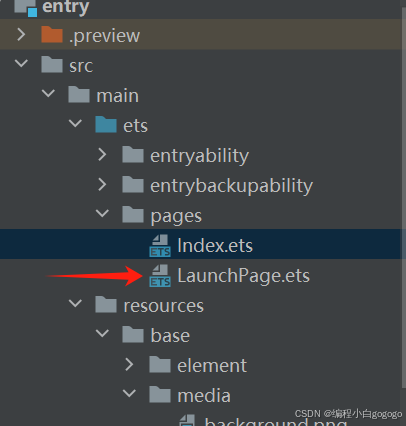The width and height of the screenshot is (406, 426).
Task: Click the entryability folder icon
Action: point(133,154)
